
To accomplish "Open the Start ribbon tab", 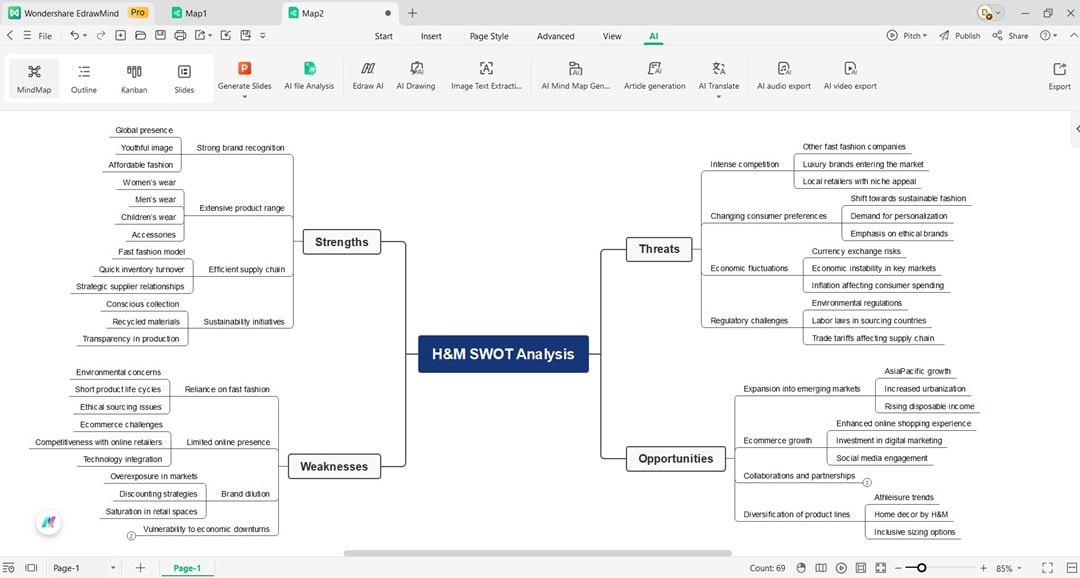I will pyautogui.click(x=384, y=36).
